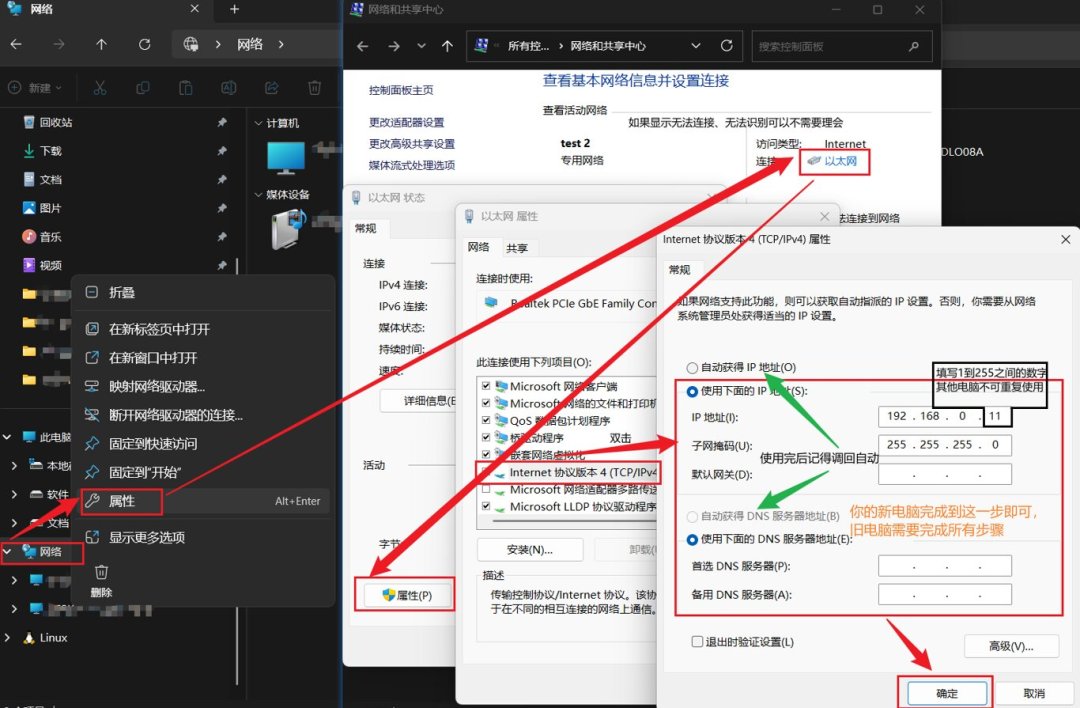Choose 映射网络驱动器 in context menu
Viewport: 1080px width, 708px height.
203,386
